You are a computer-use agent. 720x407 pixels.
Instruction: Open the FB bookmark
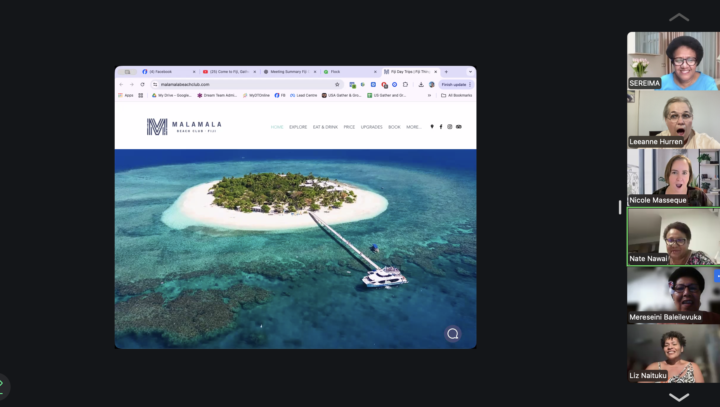[280, 96]
